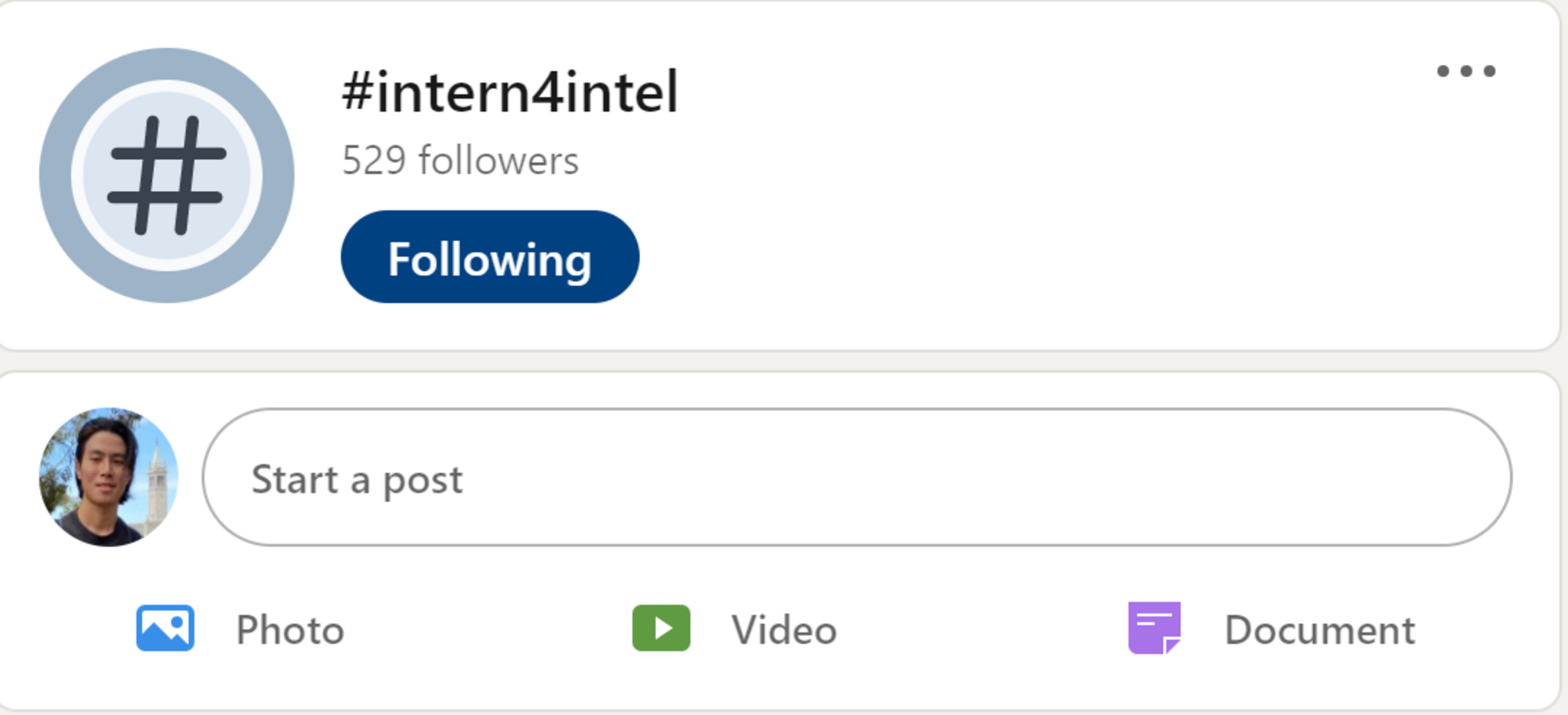Click the leftmost dot of the ellipsis menu
This screenshot has width=1568, height=715.
click(x=1442, y=71)
